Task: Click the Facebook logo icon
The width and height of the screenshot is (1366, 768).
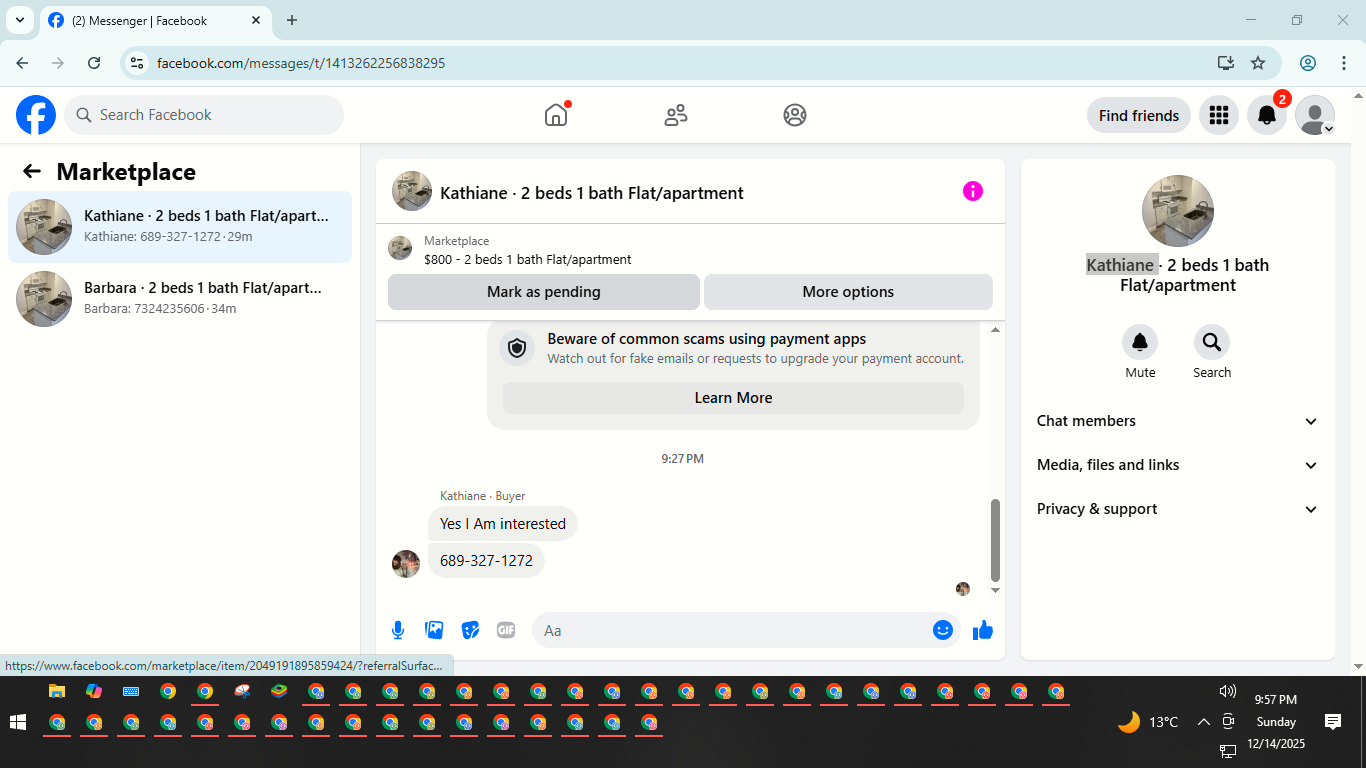Action: coord(36,115)
